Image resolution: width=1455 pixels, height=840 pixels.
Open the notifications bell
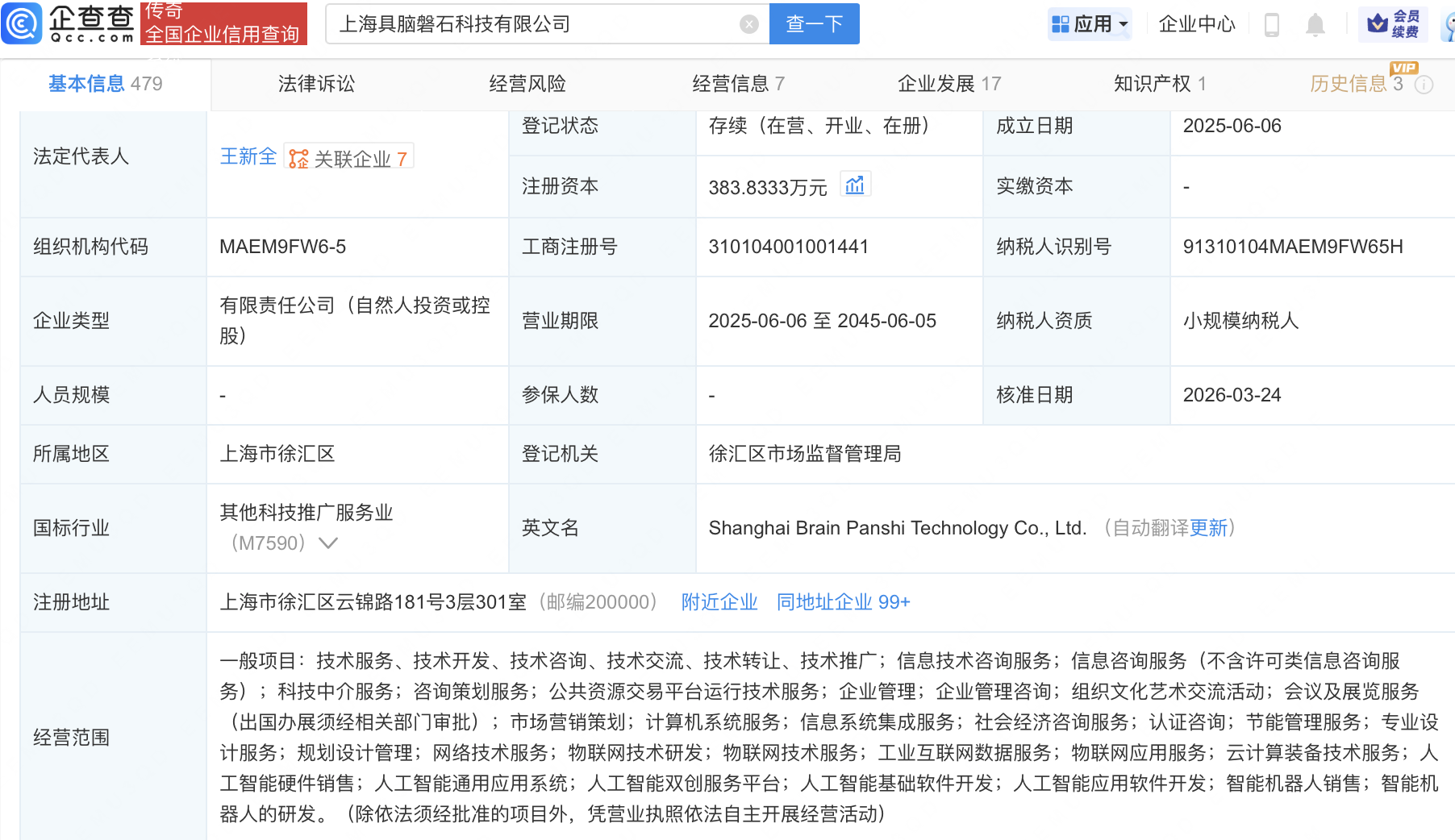pyautogui.click(x=1315, y=24)
